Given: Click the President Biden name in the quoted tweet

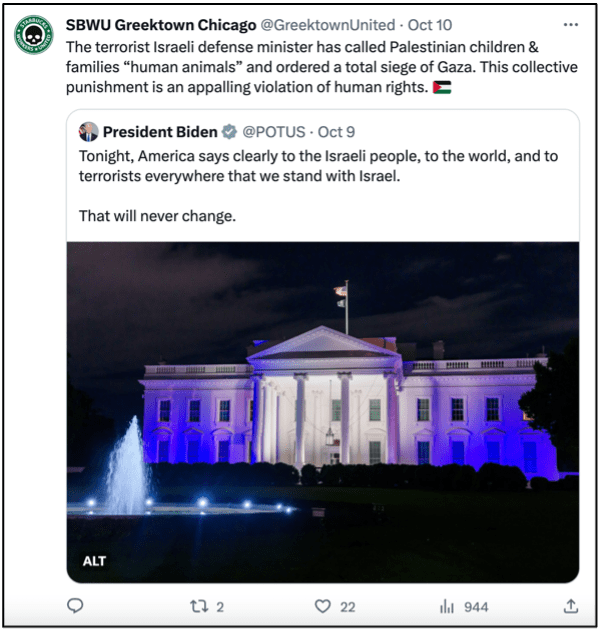Looking at the screenshot, I should click(160, 131).
